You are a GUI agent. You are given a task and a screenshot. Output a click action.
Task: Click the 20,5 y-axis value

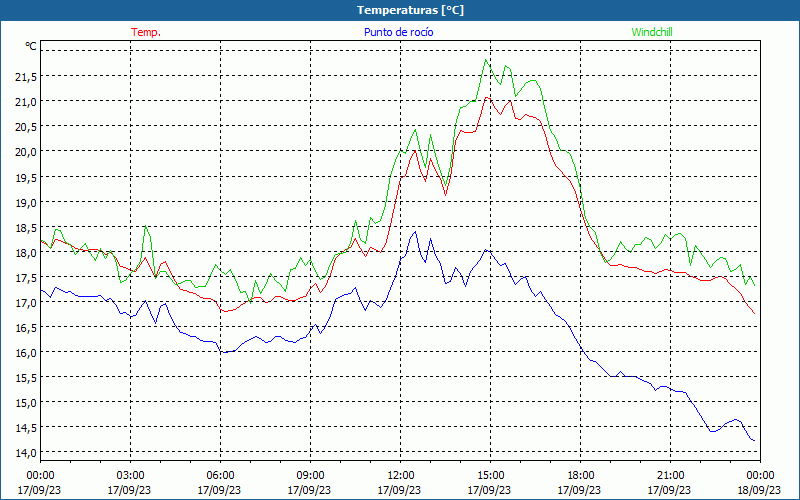tap(26, 127)
